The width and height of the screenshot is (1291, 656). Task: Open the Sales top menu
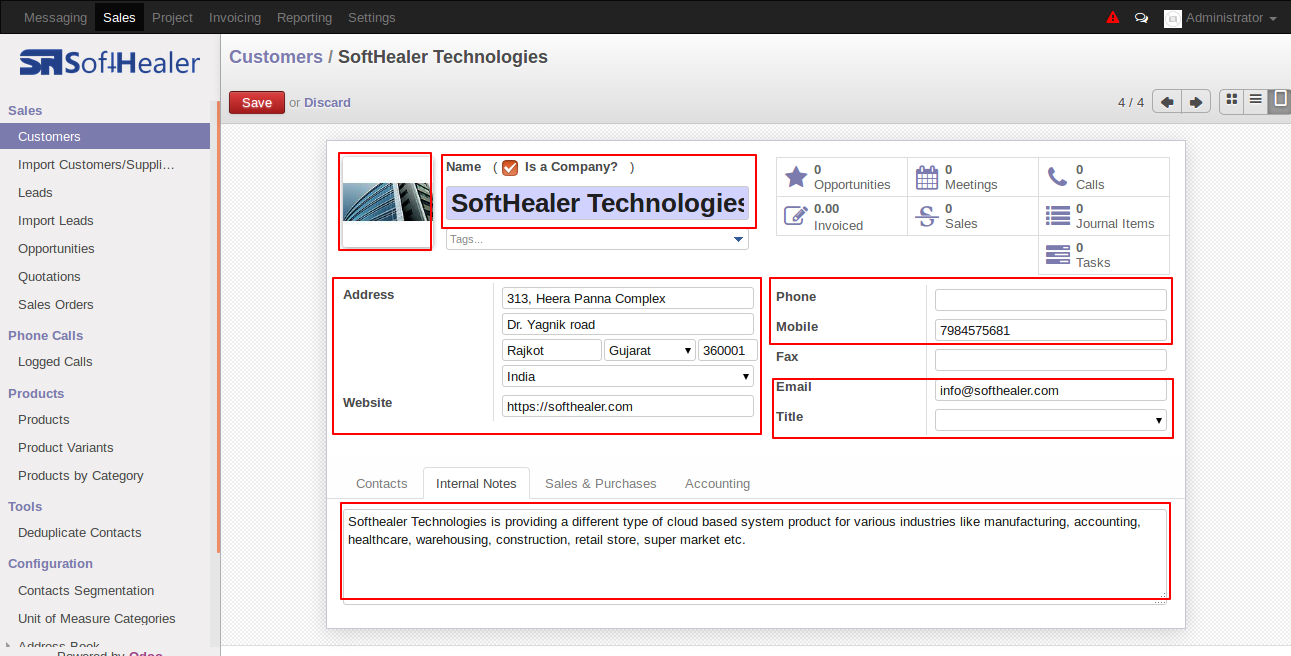120,17
